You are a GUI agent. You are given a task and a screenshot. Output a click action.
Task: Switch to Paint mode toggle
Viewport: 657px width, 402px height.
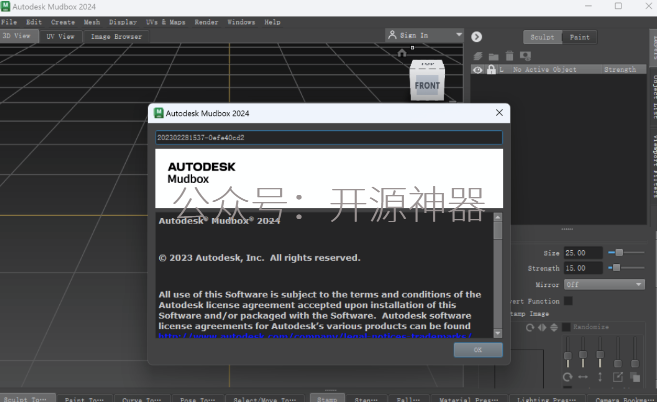pyautogui.click(x=579, y=37)
